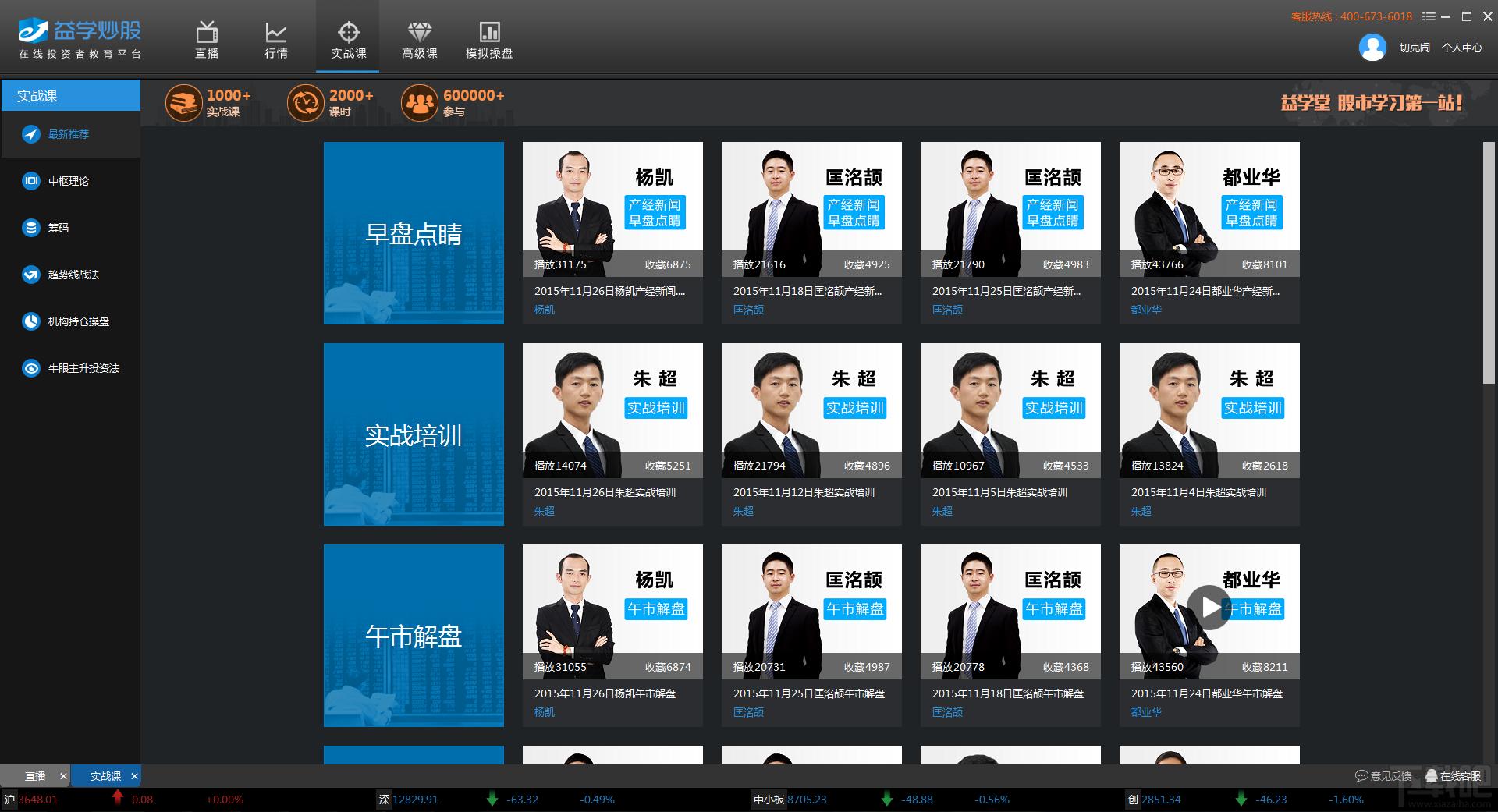Image resolution: width=1498 pixels, height=812 pixels.
Task: Select the 实战课 sidebar header
Action: point(70,95)
